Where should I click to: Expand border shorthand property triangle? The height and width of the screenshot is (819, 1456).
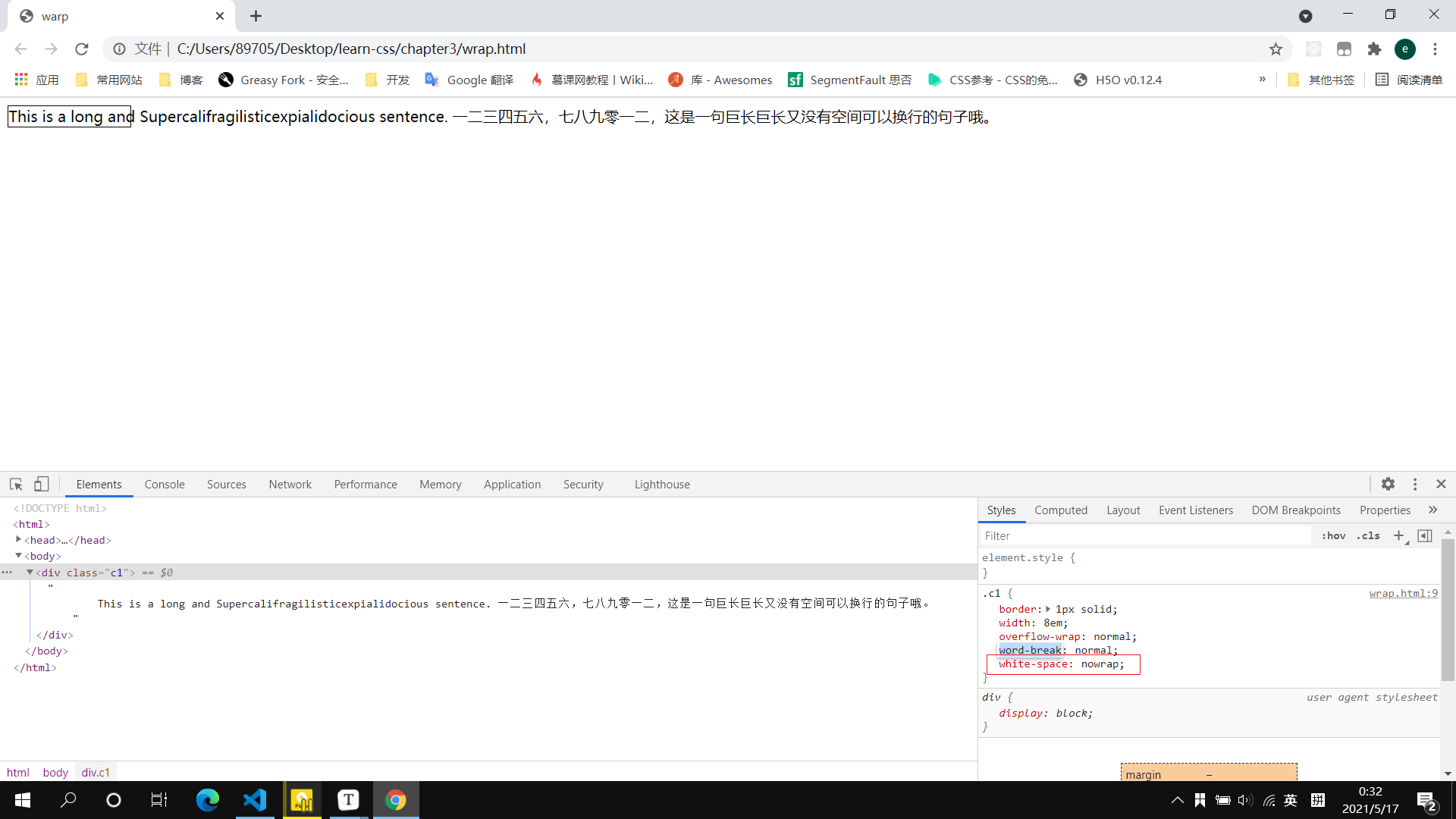point(1048,609)
